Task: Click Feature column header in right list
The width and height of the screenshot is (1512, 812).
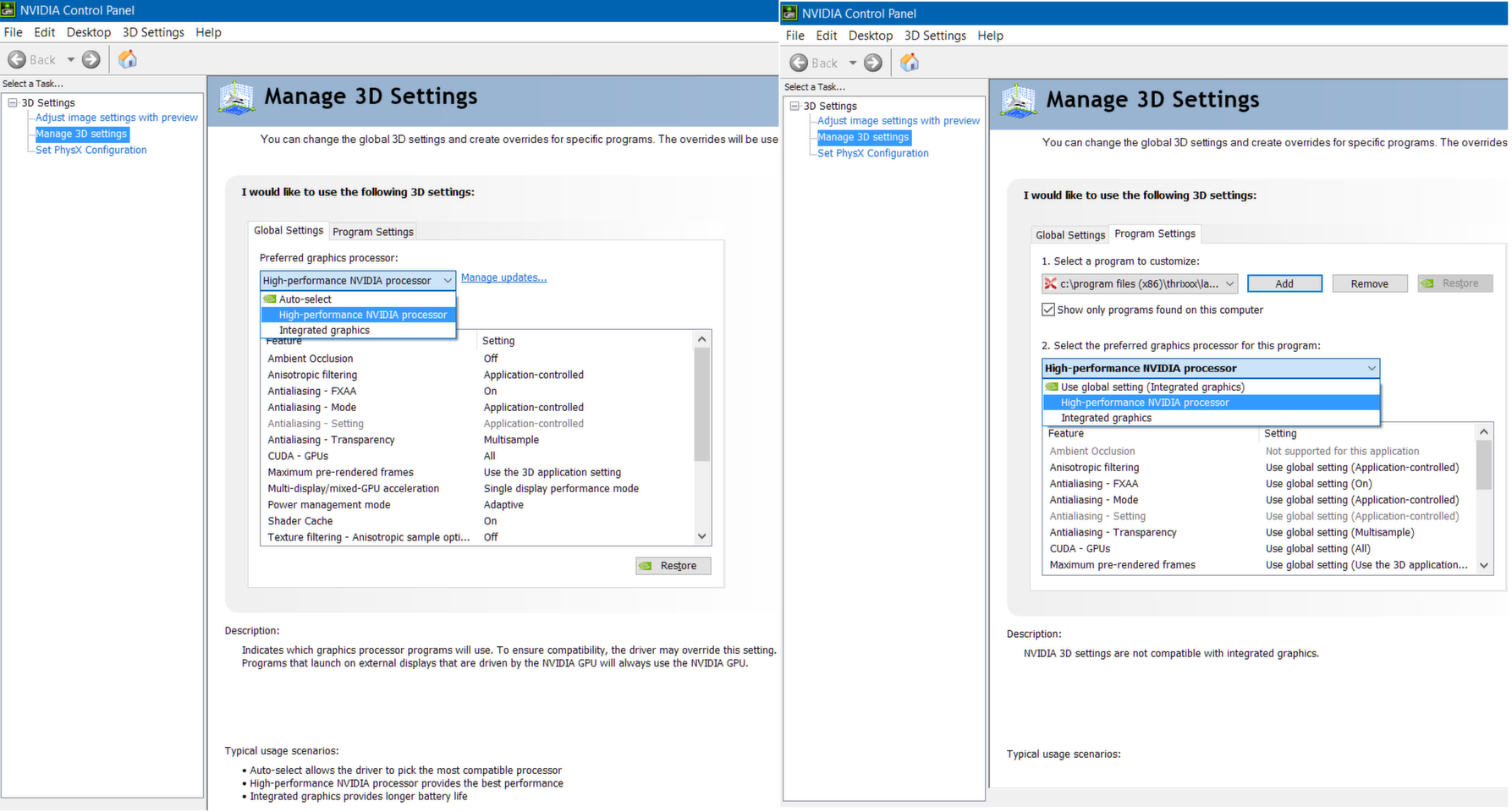Action: (1151, 433)
